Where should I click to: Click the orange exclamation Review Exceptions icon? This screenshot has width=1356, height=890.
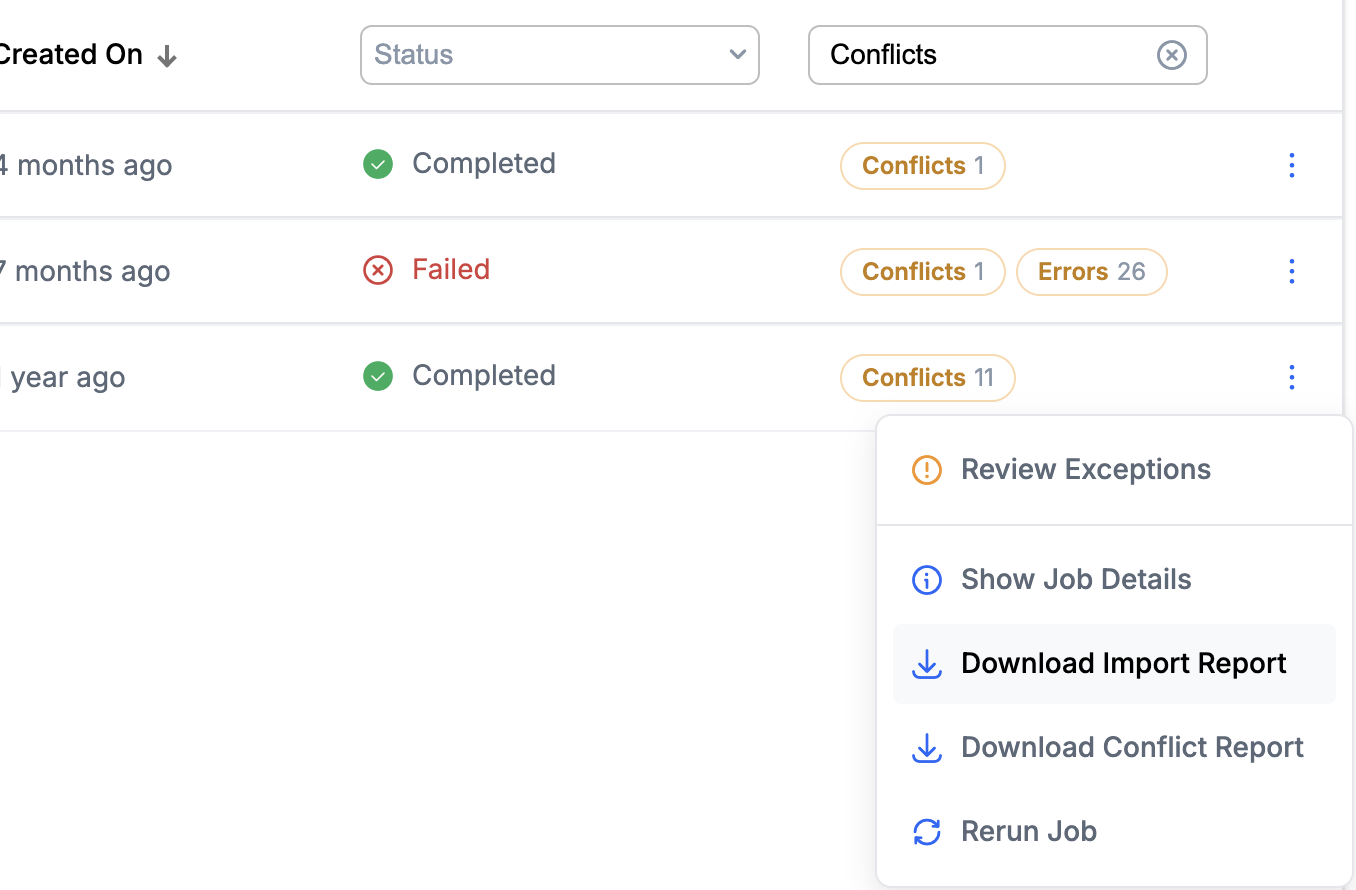pos(927,470)
